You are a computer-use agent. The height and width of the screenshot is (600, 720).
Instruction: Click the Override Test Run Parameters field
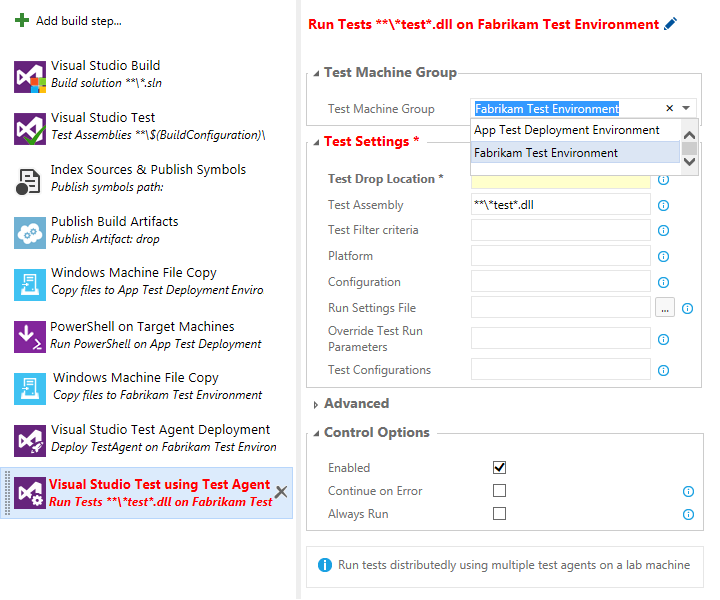pyautogui.click(x=561, y=338)
